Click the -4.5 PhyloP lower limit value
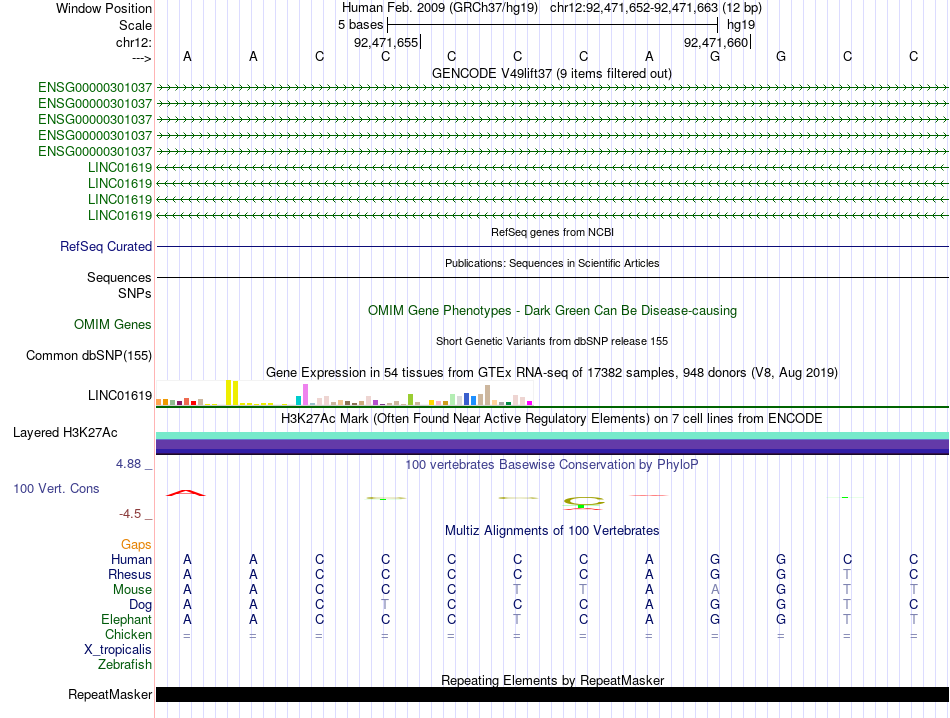This screenshot has width=950, height=718. [x=130, y=514]
